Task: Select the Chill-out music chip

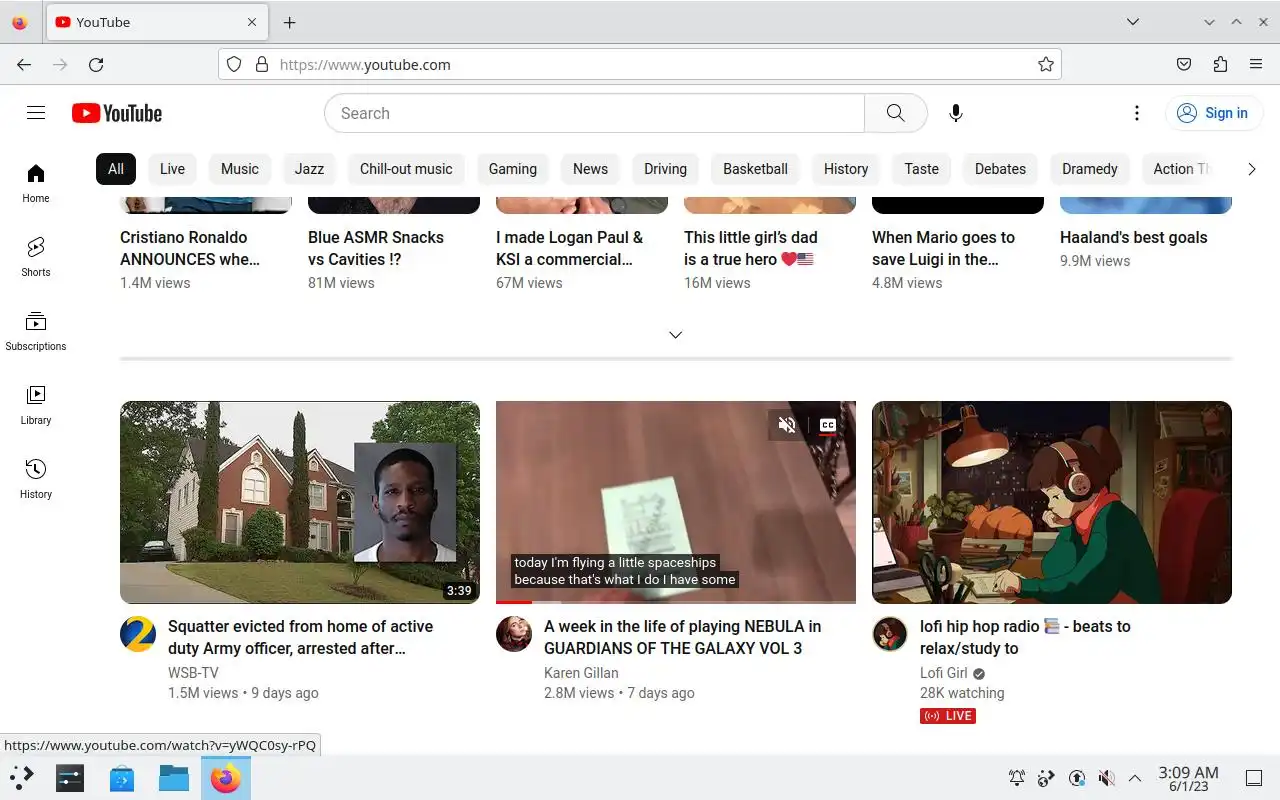Action: click(406, 169)
